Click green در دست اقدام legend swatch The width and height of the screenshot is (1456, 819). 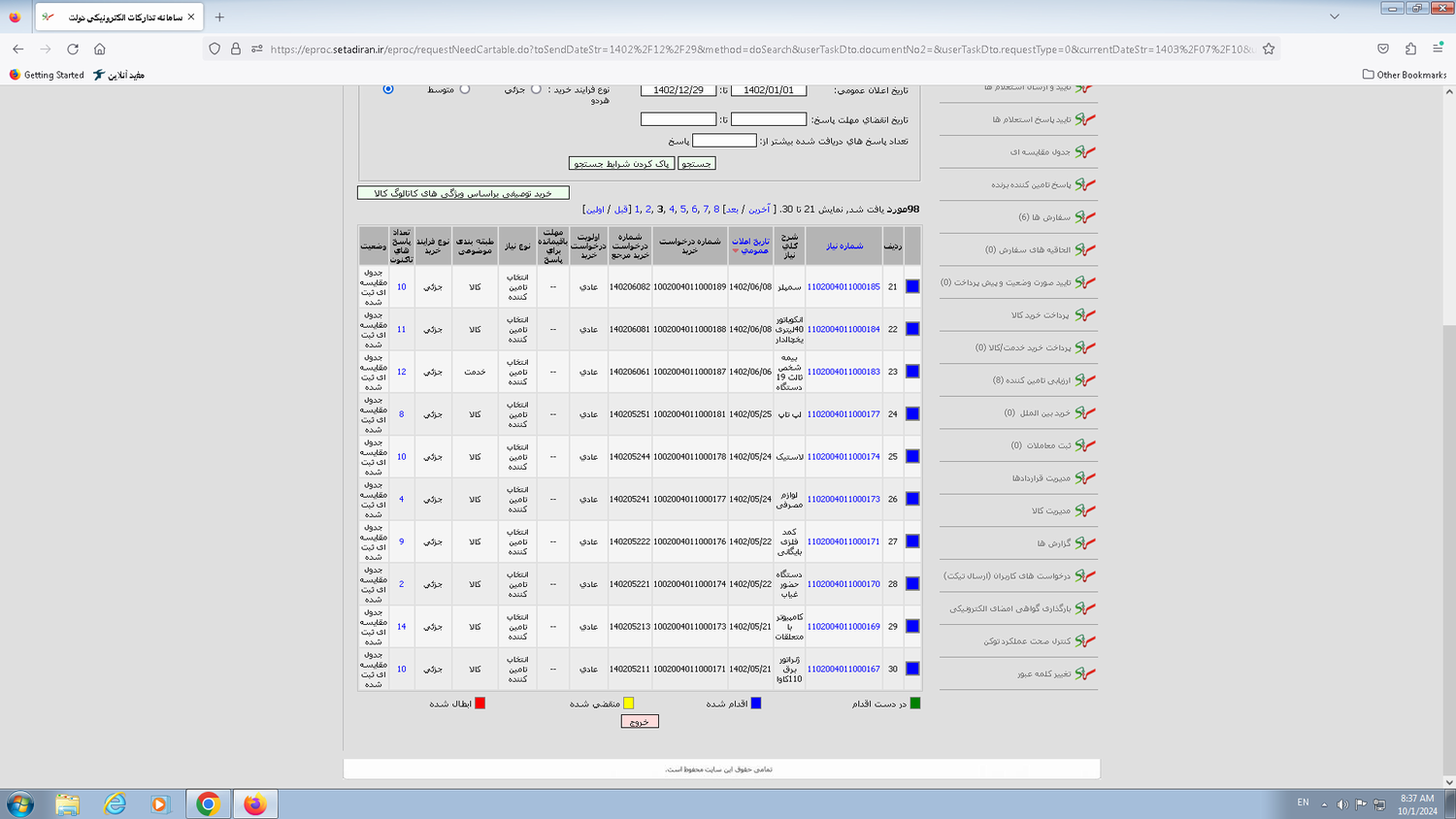[x=914, y=704]
